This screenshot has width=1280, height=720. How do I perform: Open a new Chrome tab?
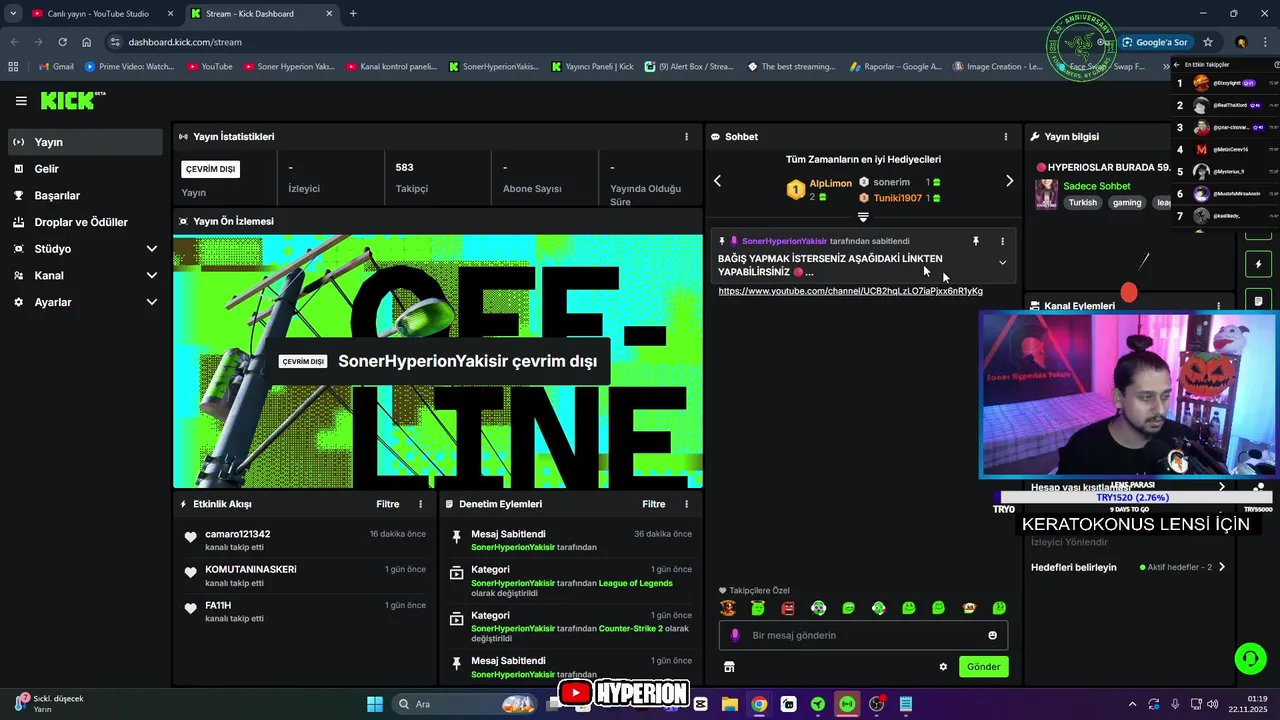pos(353,14)
